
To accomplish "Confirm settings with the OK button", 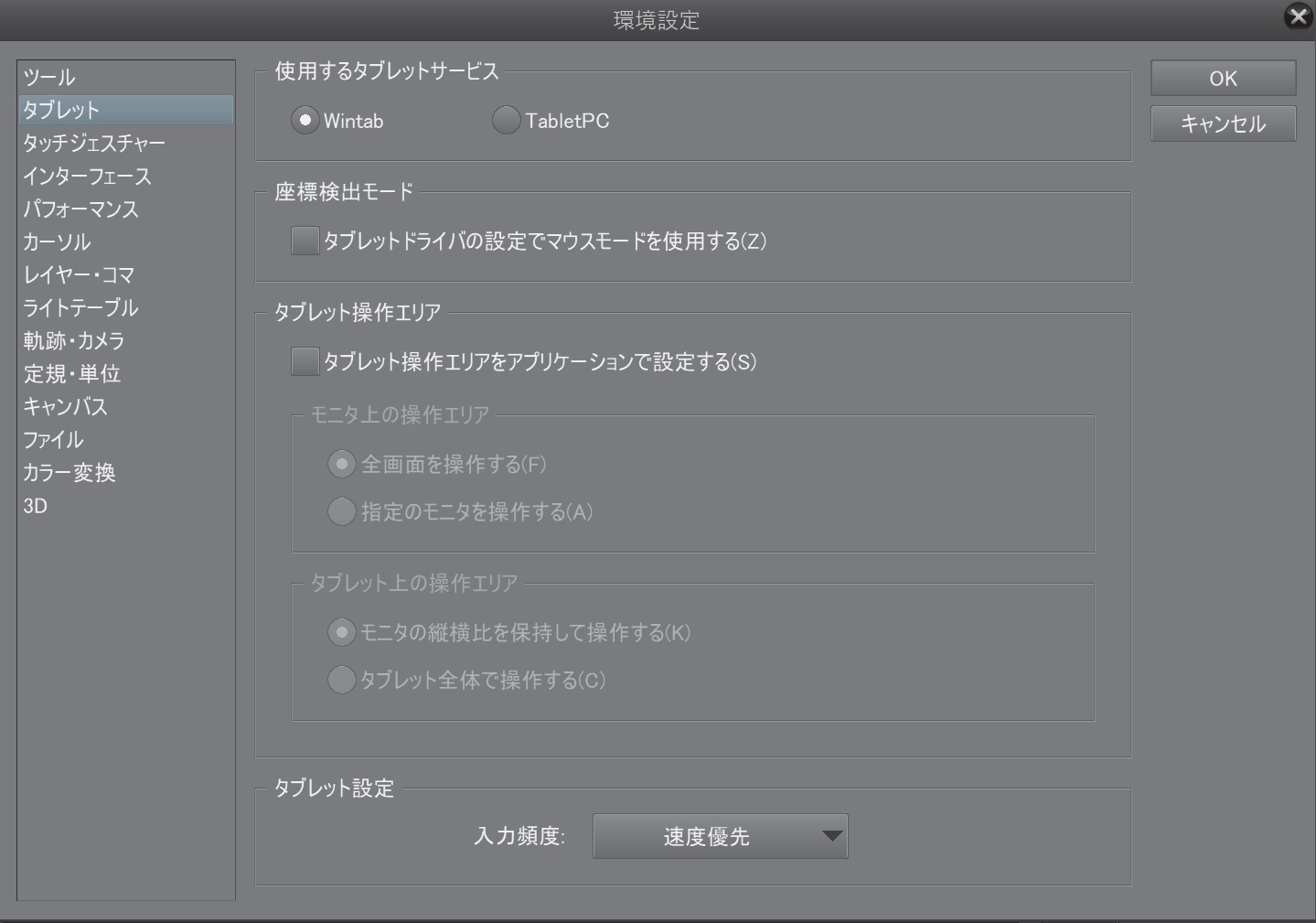I will [1223, 78].
